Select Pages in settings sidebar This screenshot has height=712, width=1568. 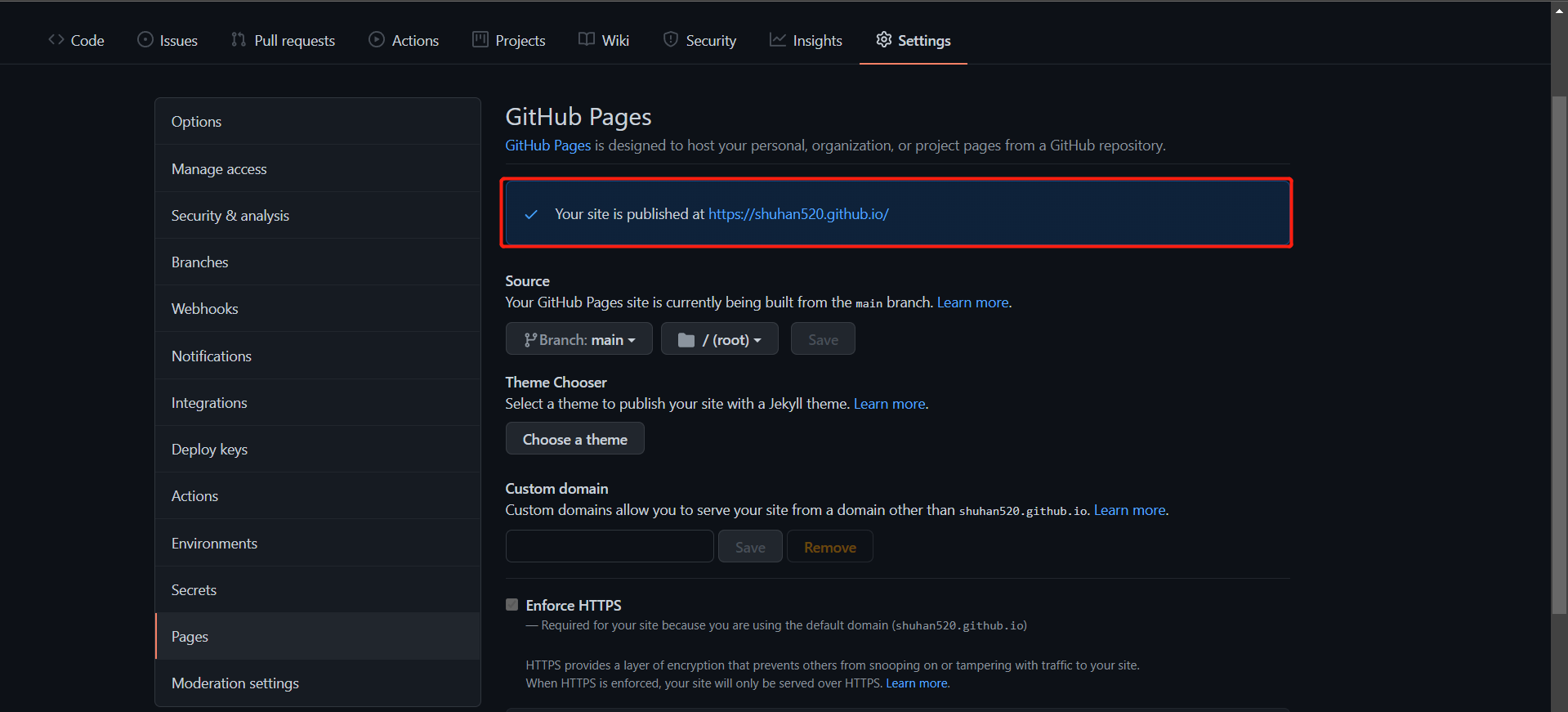(318, 636)
